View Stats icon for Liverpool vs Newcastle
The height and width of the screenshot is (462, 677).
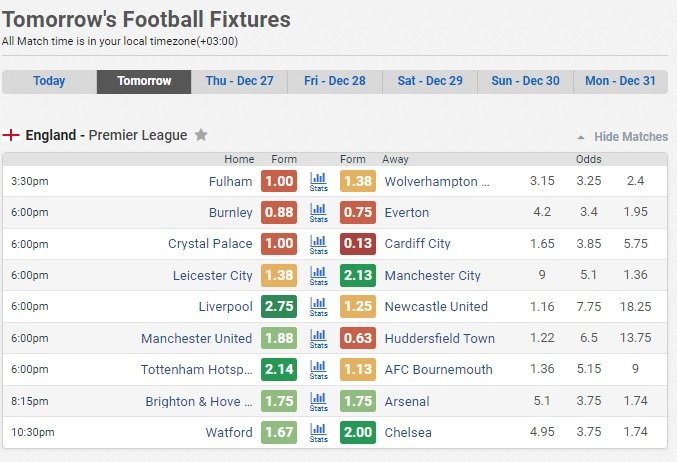pyautogui.click(x=319, y=307)
